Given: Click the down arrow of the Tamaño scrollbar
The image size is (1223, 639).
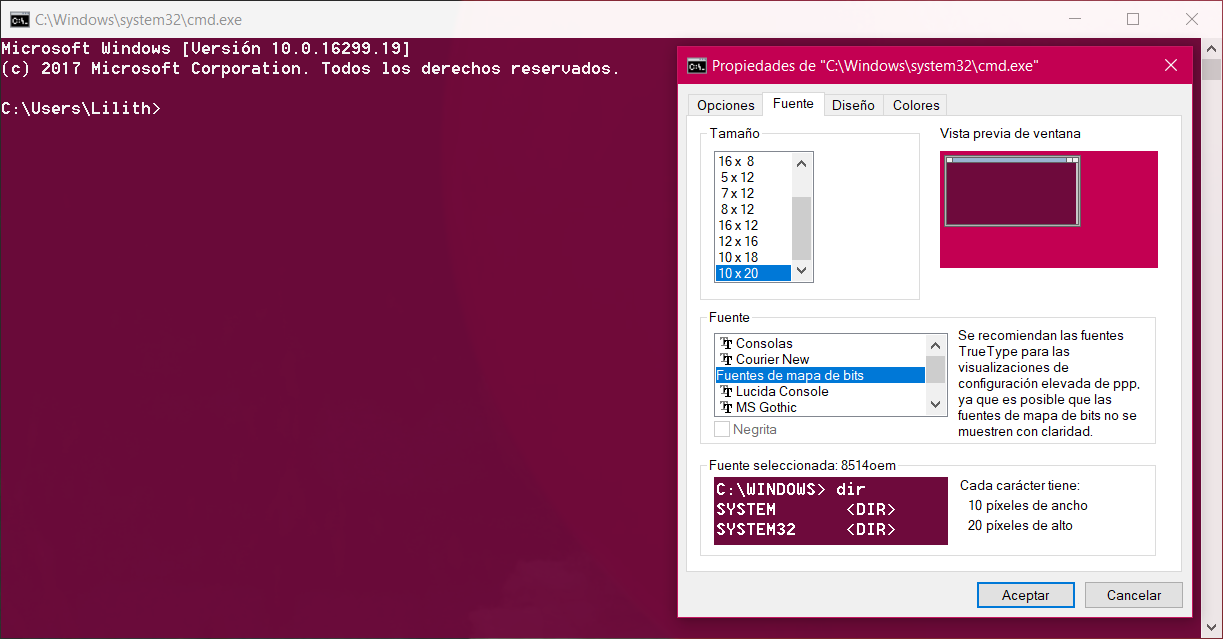Looking at the screenshot, I should [801, 271].
